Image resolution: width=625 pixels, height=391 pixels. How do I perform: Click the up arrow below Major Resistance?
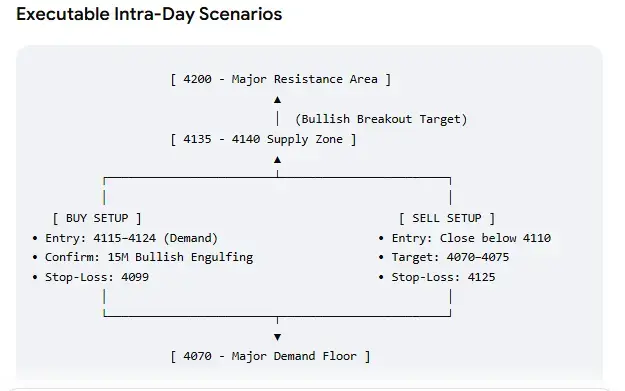point(277,100)
